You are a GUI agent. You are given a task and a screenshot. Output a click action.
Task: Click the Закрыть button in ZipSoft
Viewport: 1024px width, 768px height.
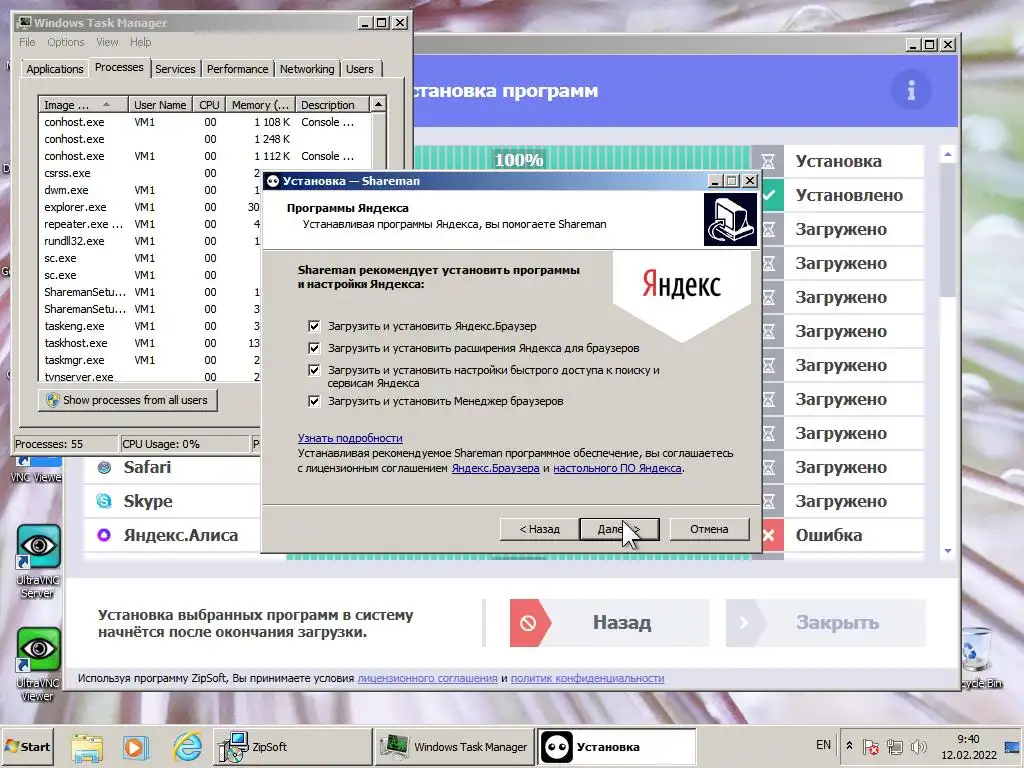(x=825, y=623)
